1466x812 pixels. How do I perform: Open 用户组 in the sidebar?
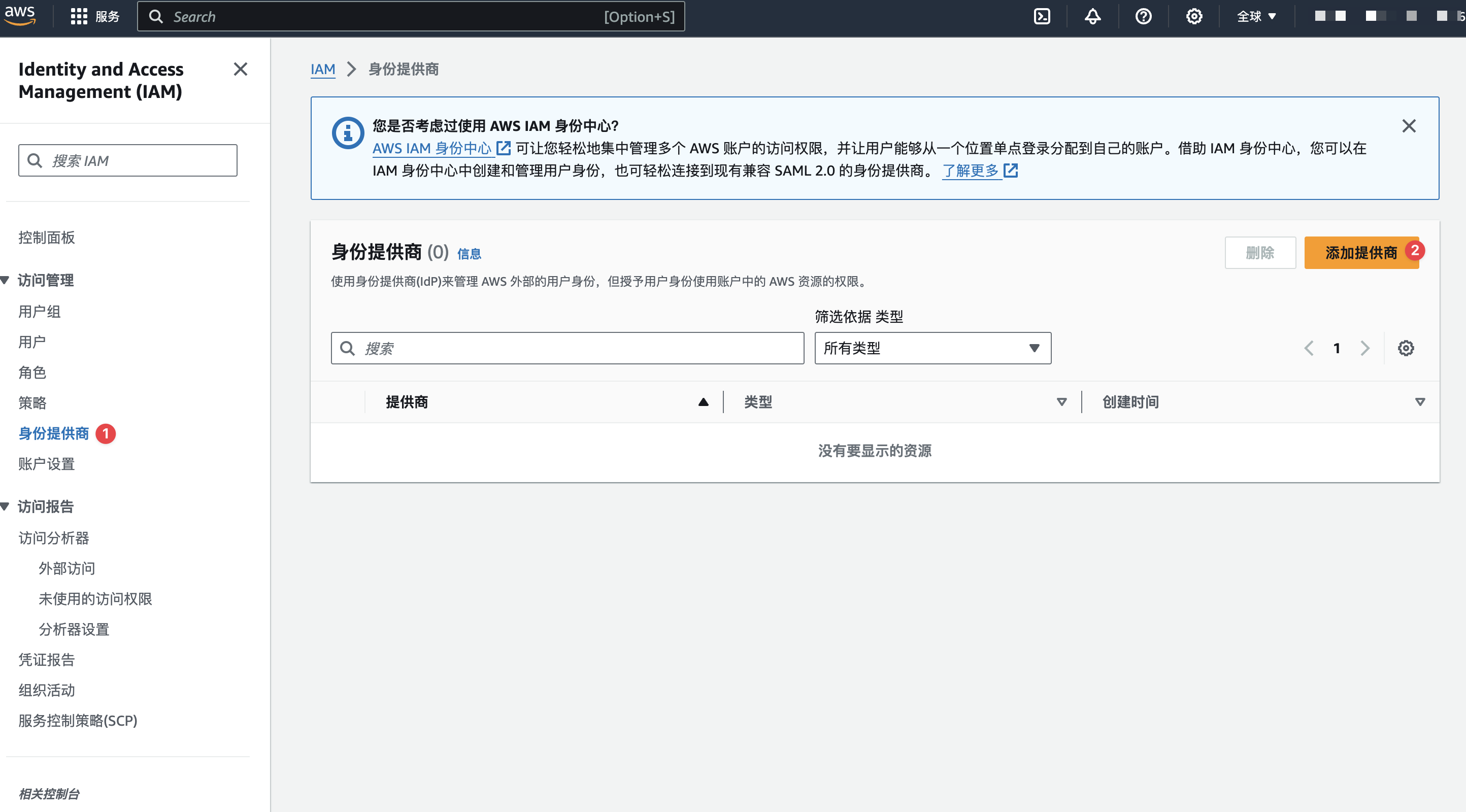(x=39, y=311)
